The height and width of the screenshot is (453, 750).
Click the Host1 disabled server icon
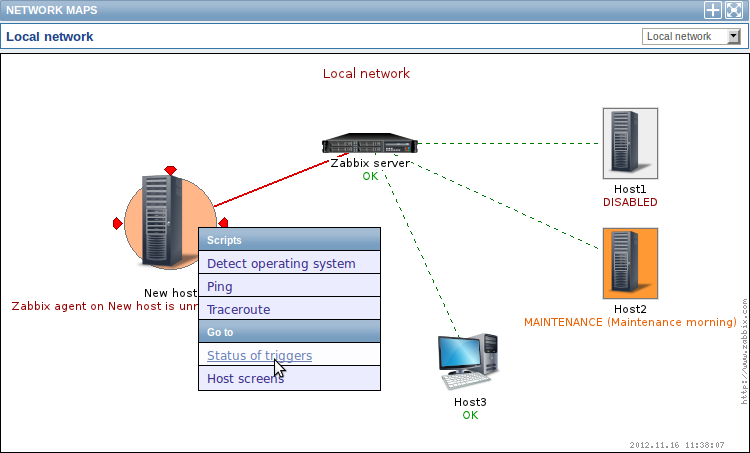coord(630,144)
